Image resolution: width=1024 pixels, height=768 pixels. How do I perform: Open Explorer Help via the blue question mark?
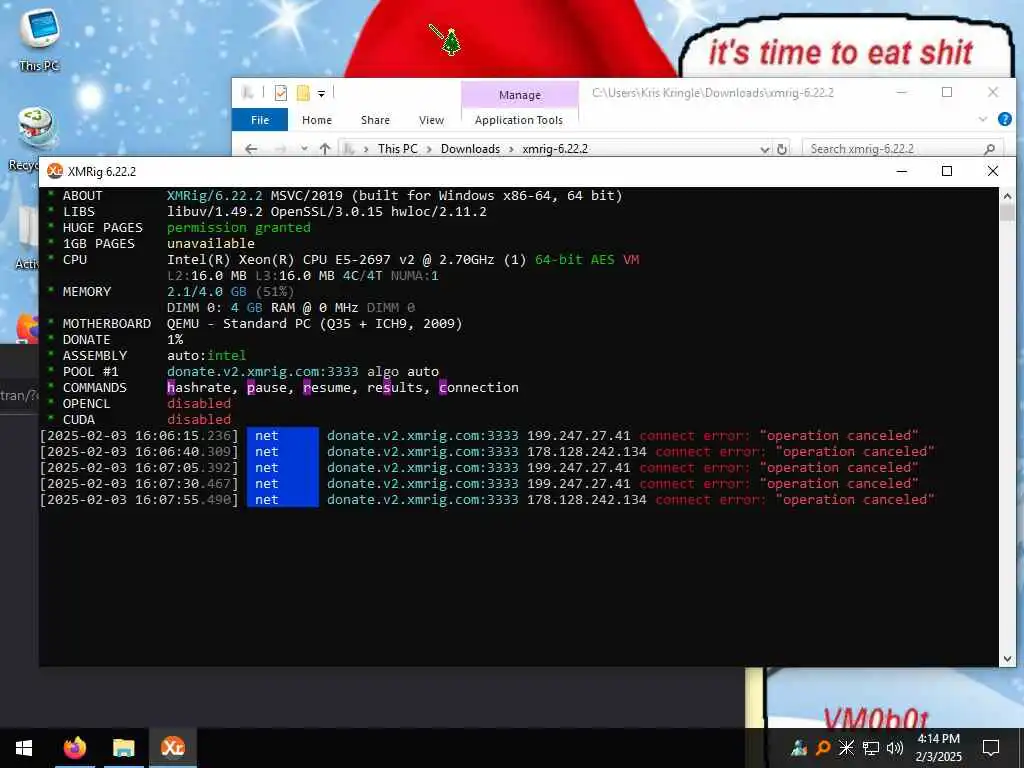(x=1004, y=119)
